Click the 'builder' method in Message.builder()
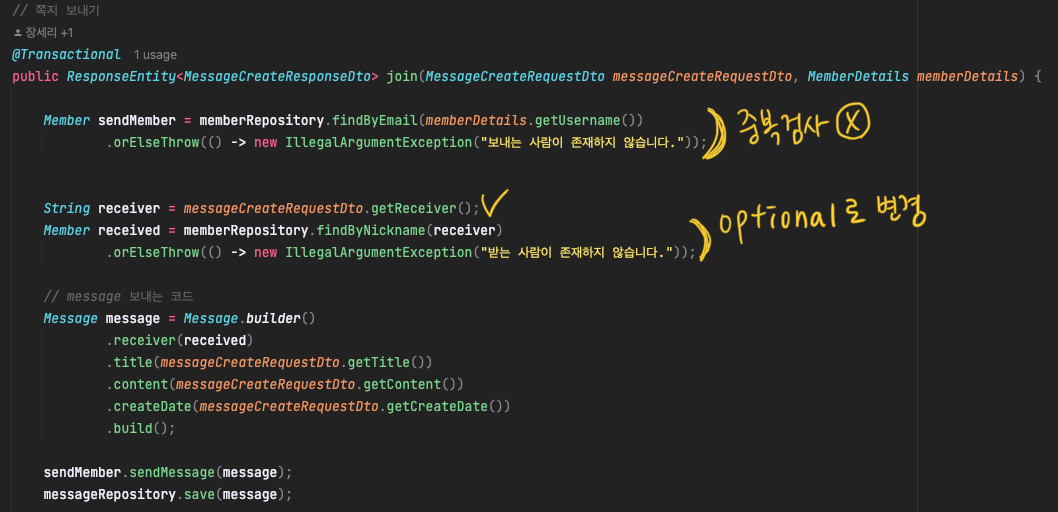Screen dimensions: 1058x512 pyautogui.click(x=274, y=318)
